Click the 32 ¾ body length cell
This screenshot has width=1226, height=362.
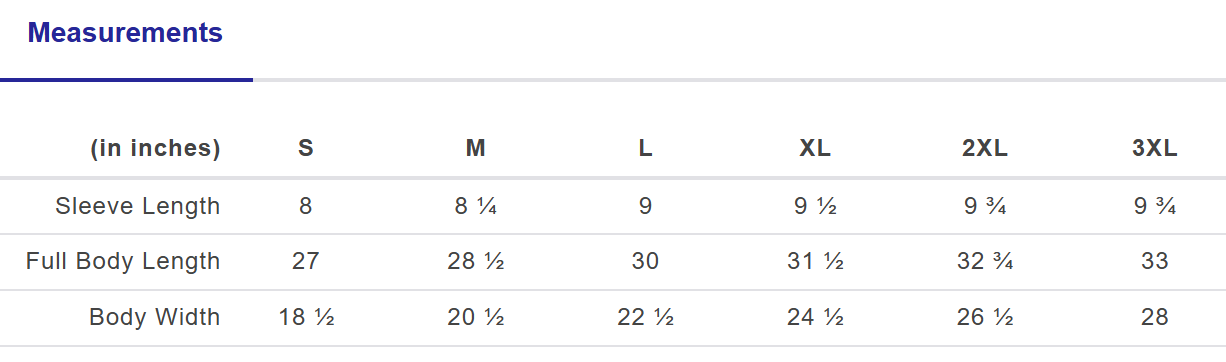pos(985,262)
